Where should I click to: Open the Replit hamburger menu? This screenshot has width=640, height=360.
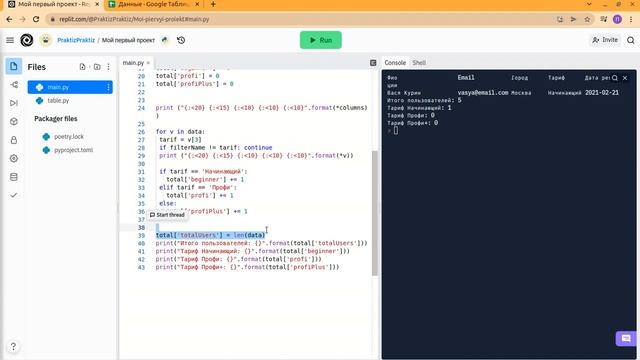[10, 40]
